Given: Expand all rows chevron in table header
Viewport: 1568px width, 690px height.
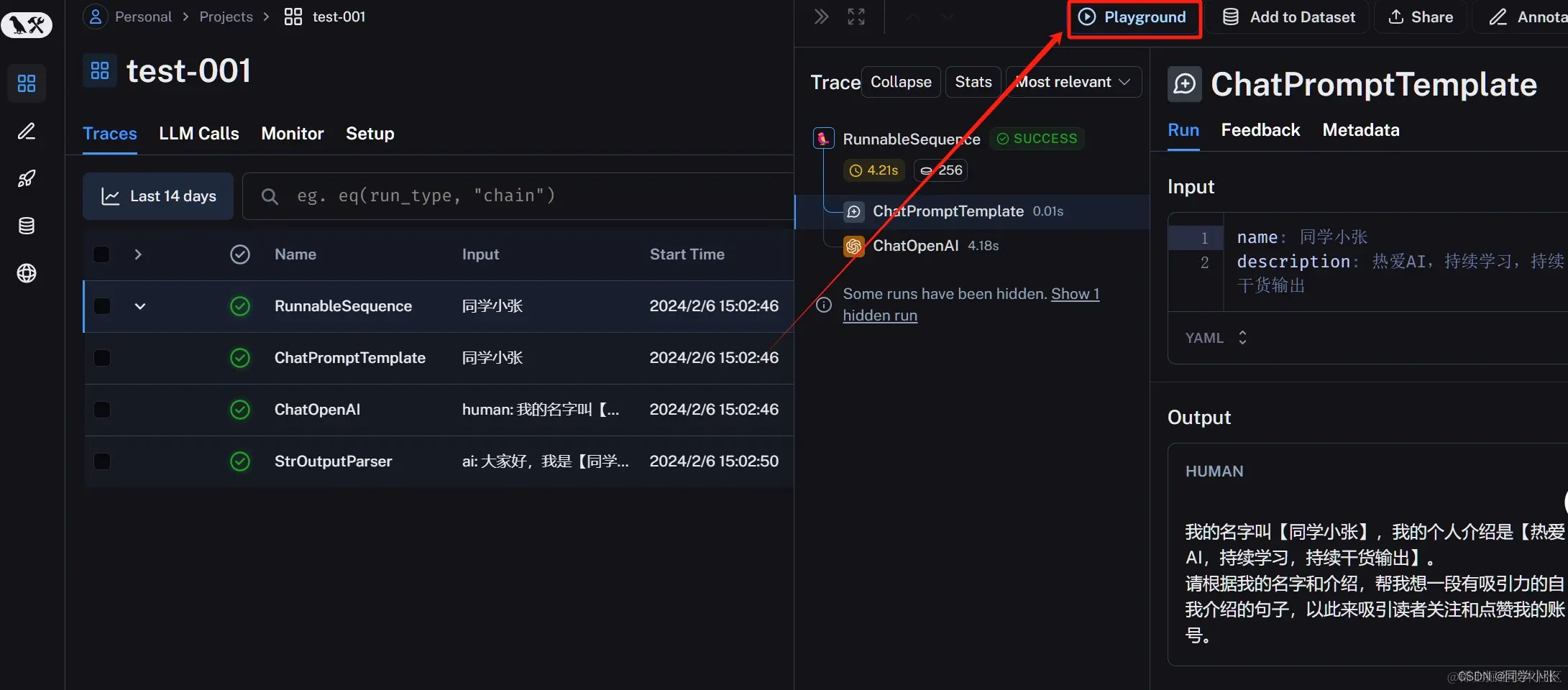Looking at the screenshot, I should pos(138,254).
